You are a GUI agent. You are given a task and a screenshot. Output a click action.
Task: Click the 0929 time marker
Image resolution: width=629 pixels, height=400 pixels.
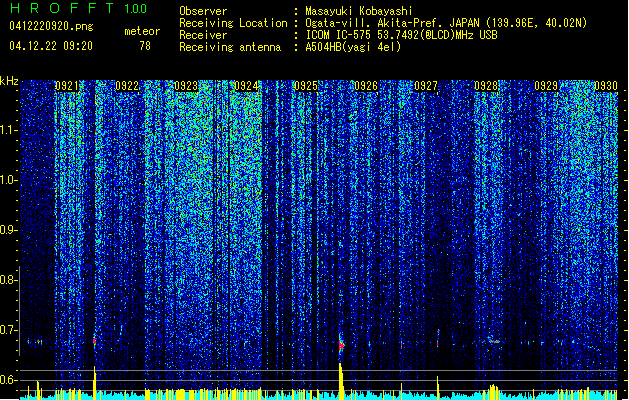[x=546, y=86]
